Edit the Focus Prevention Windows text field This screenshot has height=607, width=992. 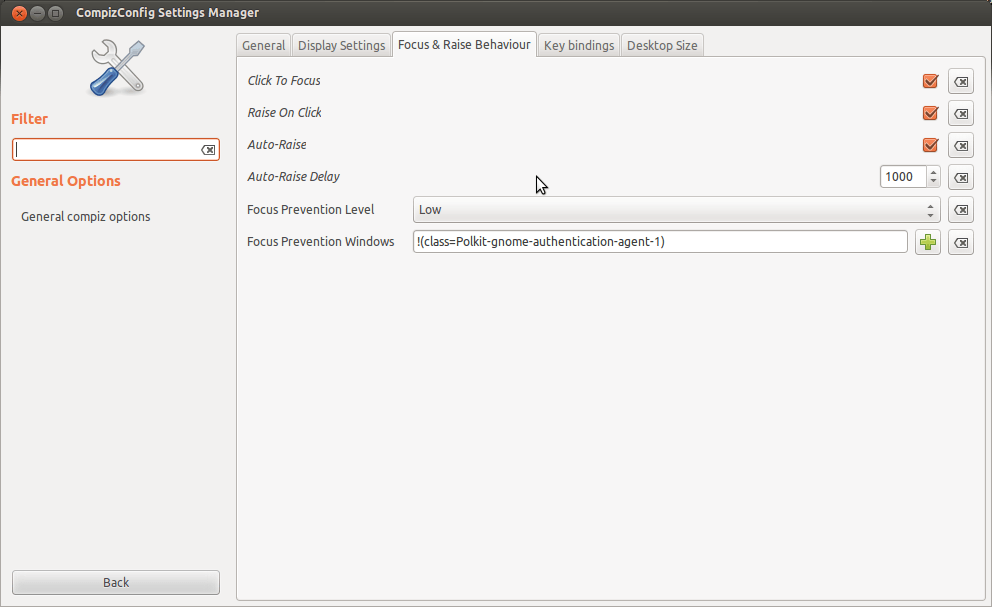click(660, 242)
